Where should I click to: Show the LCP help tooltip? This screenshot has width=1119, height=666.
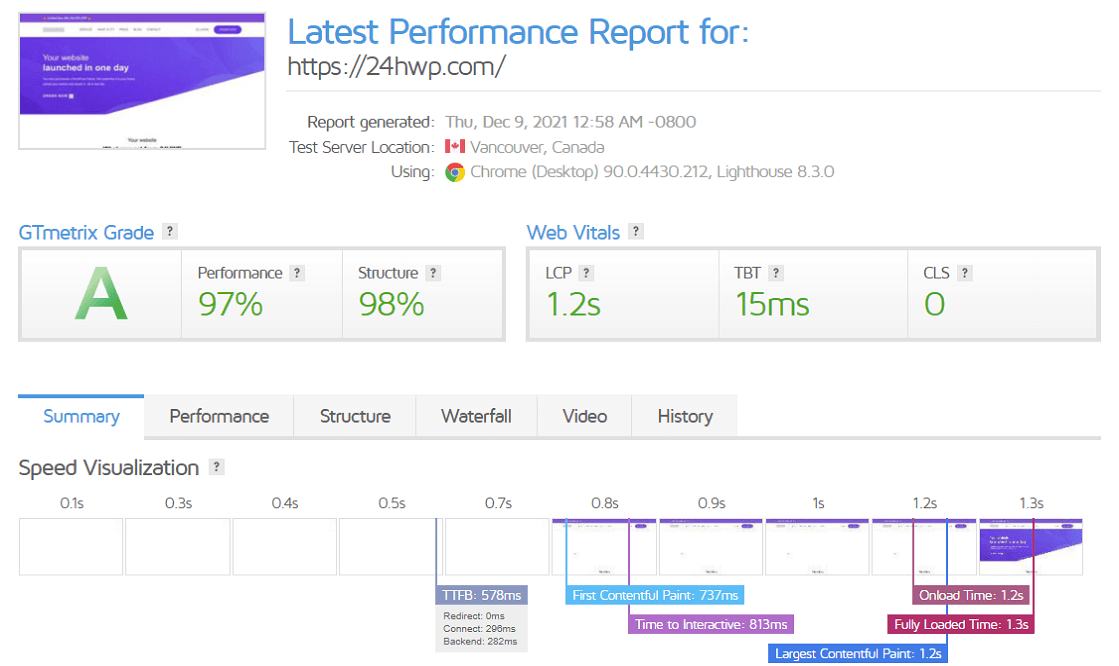(586, 273)
